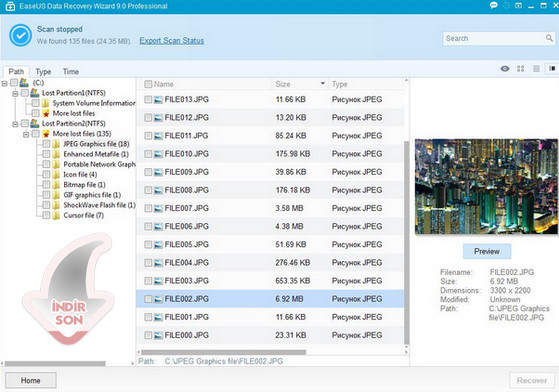Click the file list scroll-right arrow

click(406, 352)
